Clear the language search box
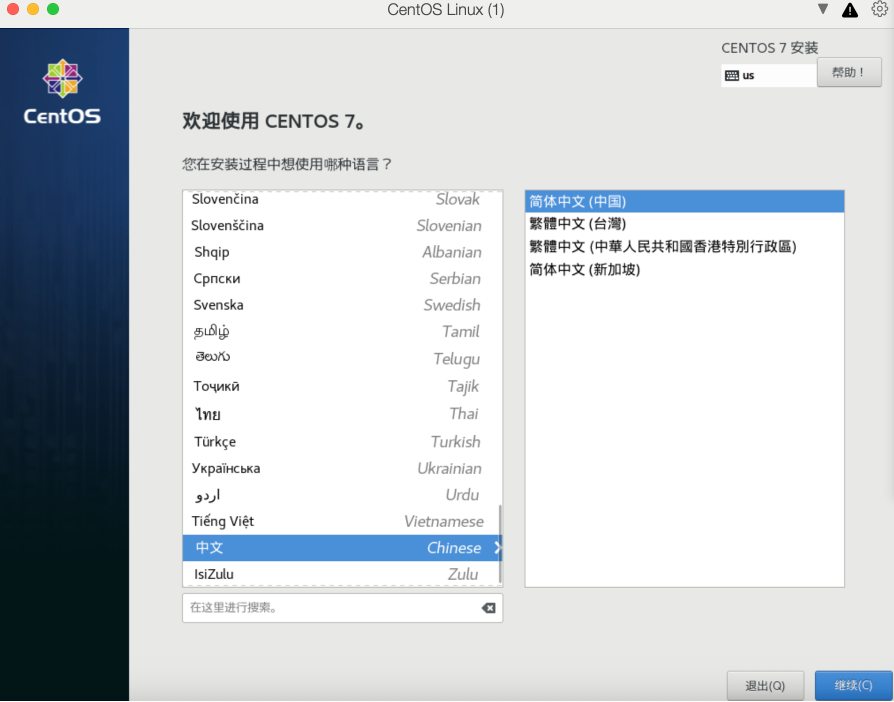Viewport: 894px width, 702px height. (488, 608)
